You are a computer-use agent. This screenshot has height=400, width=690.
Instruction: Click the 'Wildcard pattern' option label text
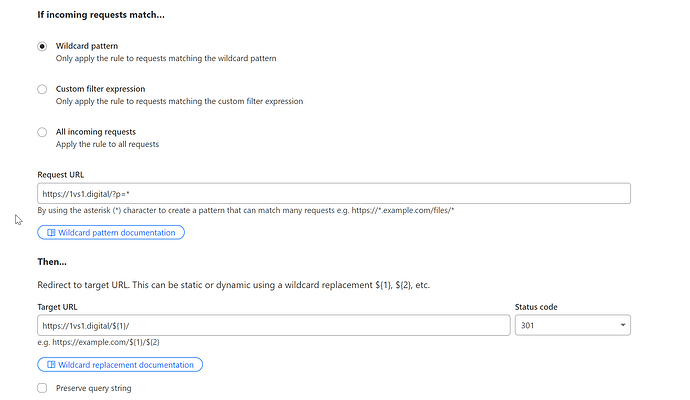(85, 46)
